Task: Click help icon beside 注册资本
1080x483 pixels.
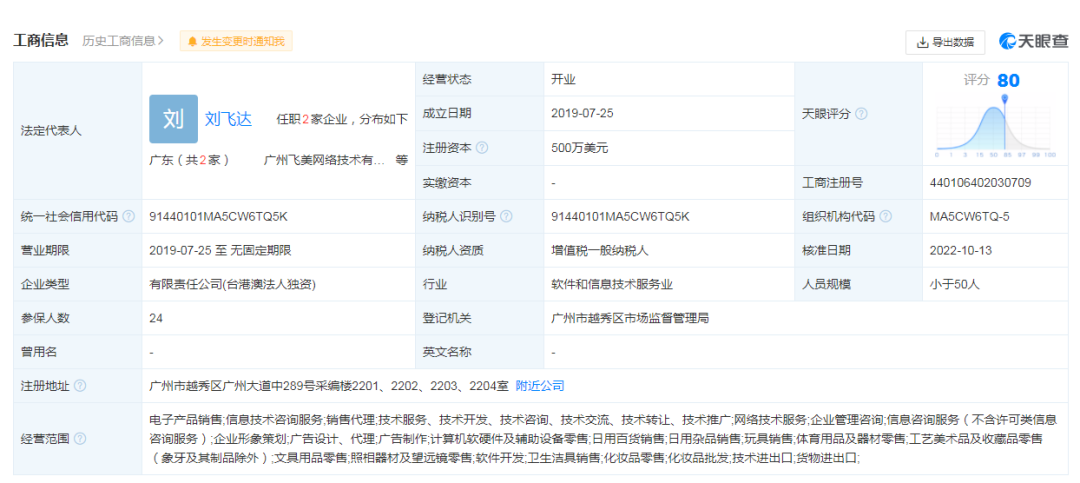Action: pos(482,148)
